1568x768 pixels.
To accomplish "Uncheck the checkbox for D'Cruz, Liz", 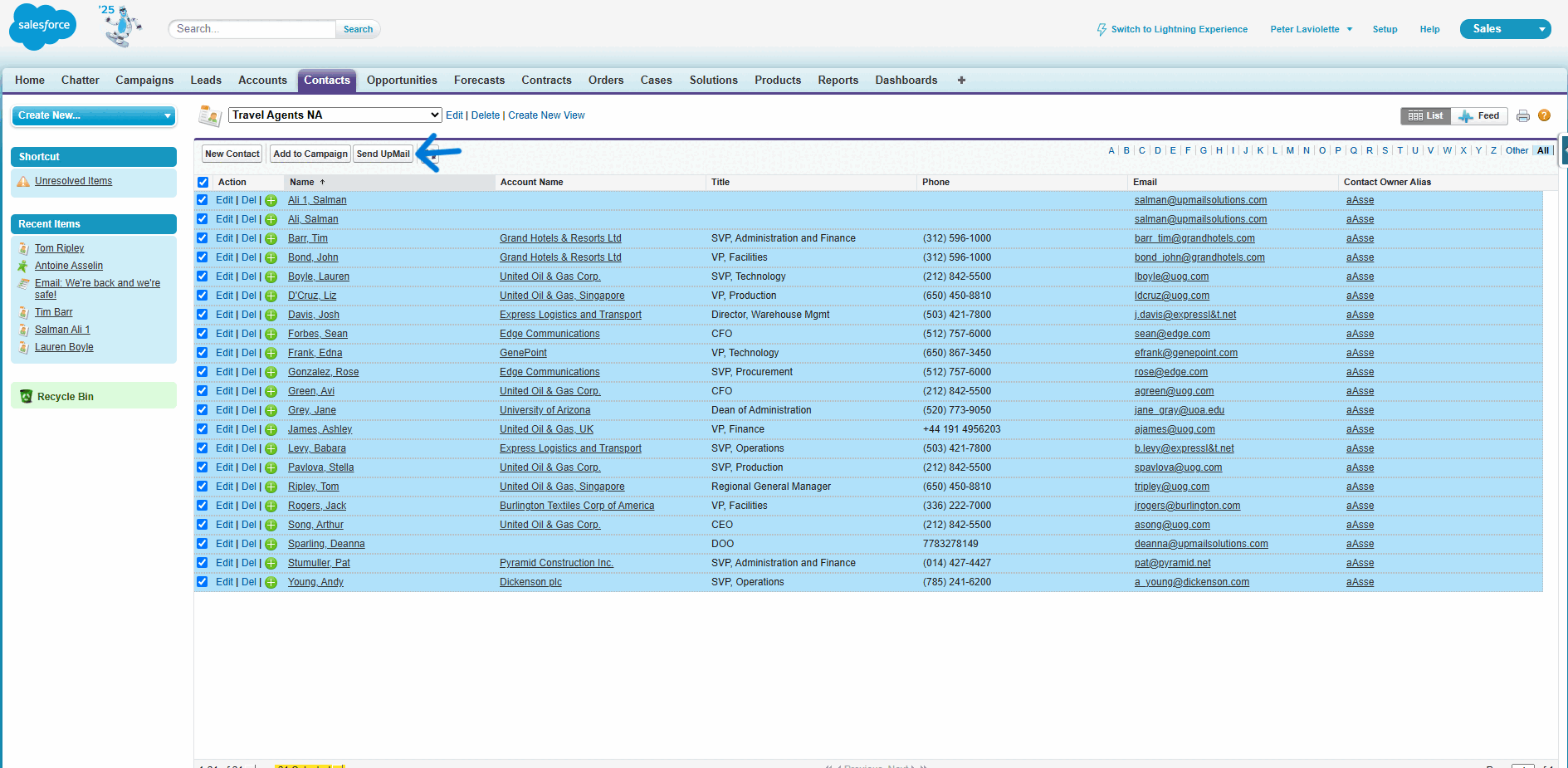I will (x=203, y=296).
